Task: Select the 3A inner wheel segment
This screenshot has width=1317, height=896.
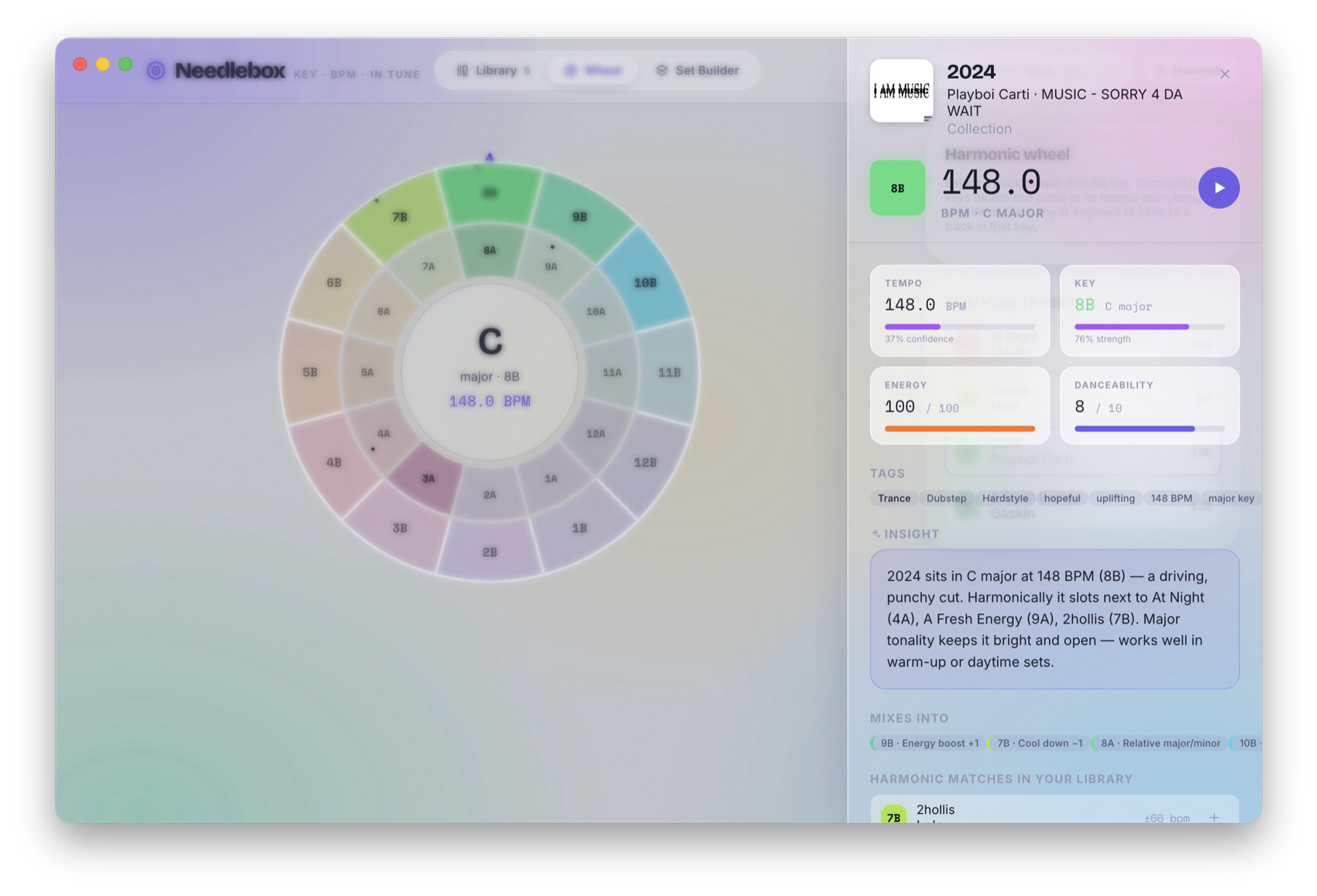Action: coord(428,479)
